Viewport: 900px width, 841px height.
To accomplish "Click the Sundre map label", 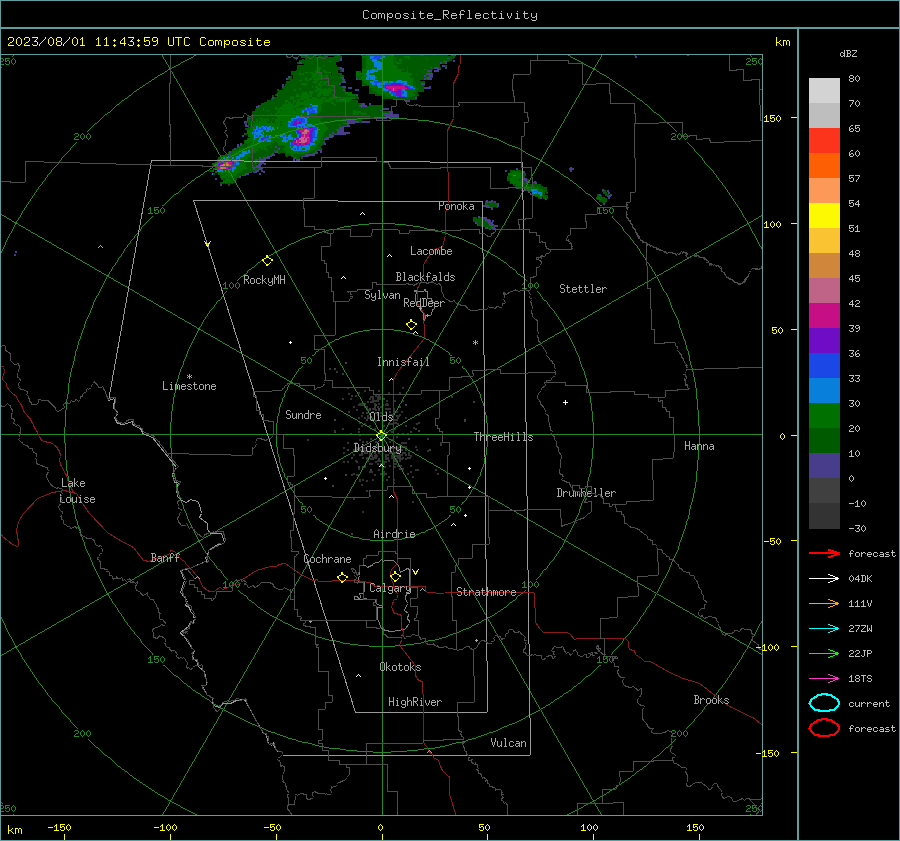I will tap(303, 414).
